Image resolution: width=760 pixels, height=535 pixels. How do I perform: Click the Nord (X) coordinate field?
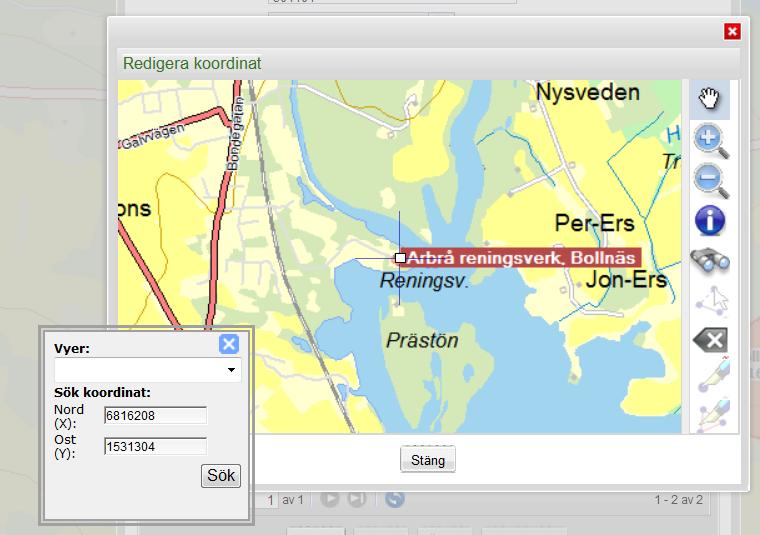[x=155, y=415]
